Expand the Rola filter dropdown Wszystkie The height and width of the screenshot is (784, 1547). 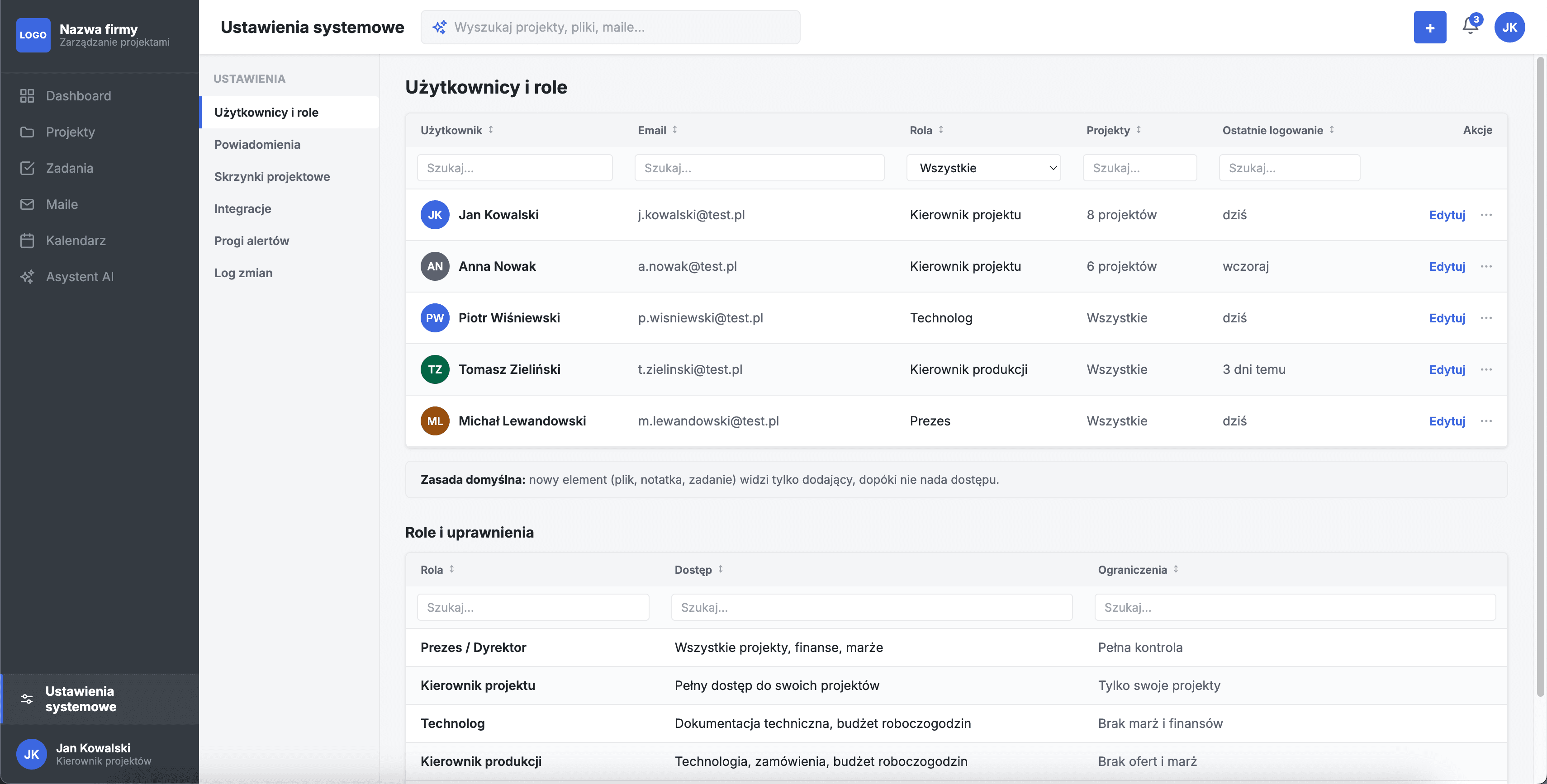(x=983, y=167)
